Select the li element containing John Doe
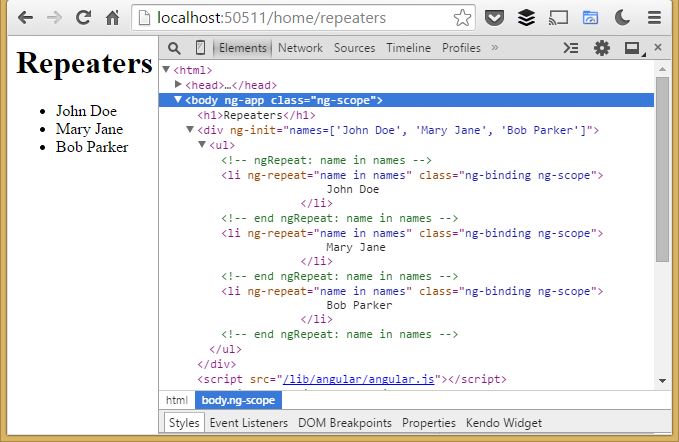 point(412,175)
